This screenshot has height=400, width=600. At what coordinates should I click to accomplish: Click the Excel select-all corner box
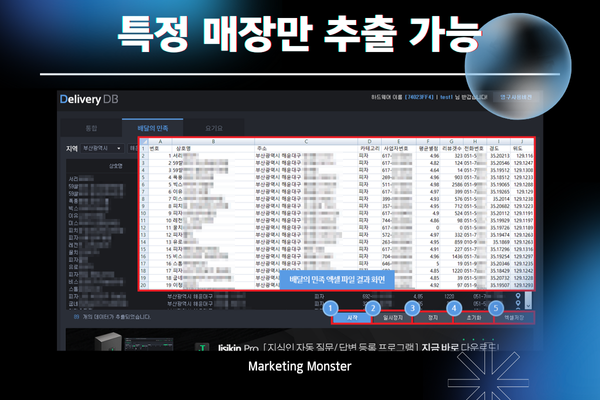tap(144, 141)
